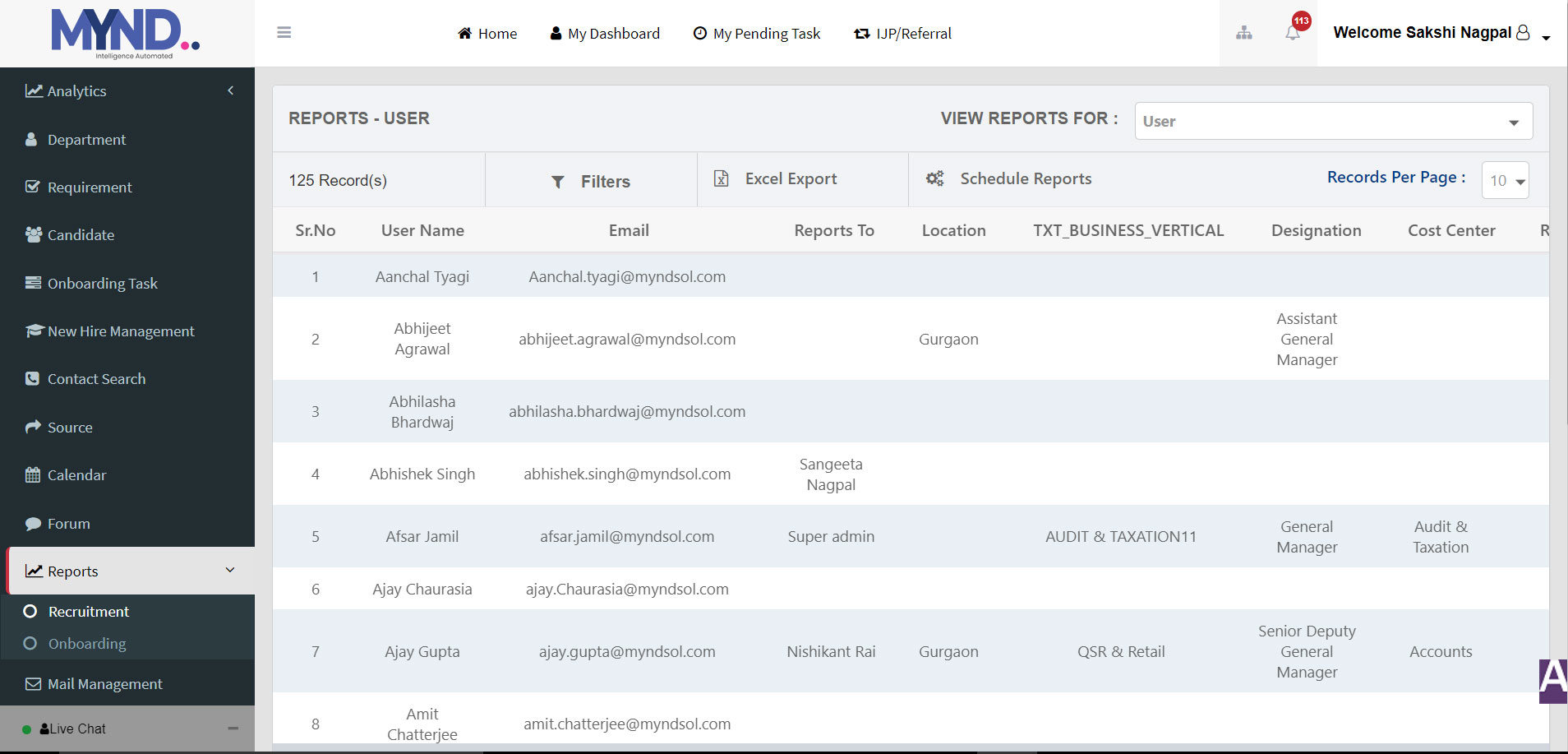Viewport: 1568px width, 754px height.
Task: Click the Reports chart icon in sidebar
Action: tap(34, 571)
